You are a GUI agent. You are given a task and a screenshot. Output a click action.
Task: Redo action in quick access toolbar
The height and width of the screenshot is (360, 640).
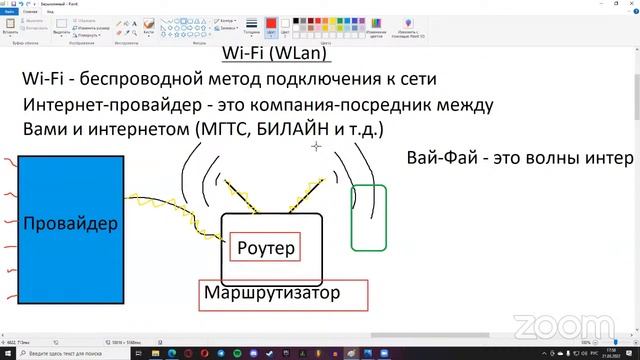pos(28,4)
